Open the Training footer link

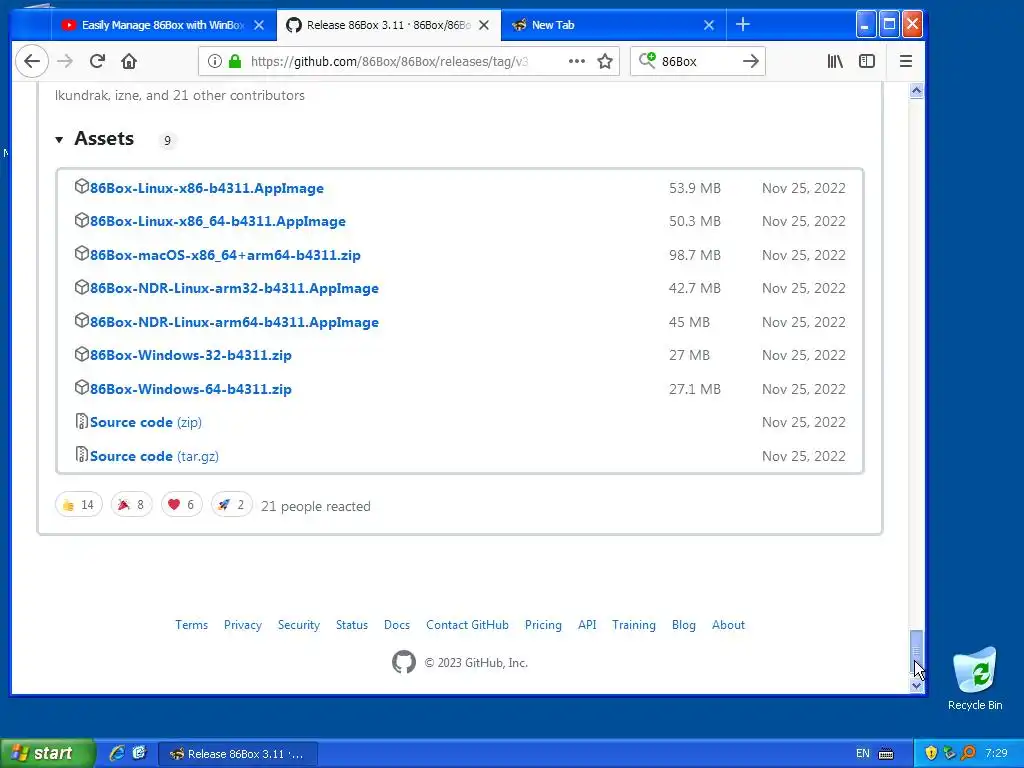(633, 625)
